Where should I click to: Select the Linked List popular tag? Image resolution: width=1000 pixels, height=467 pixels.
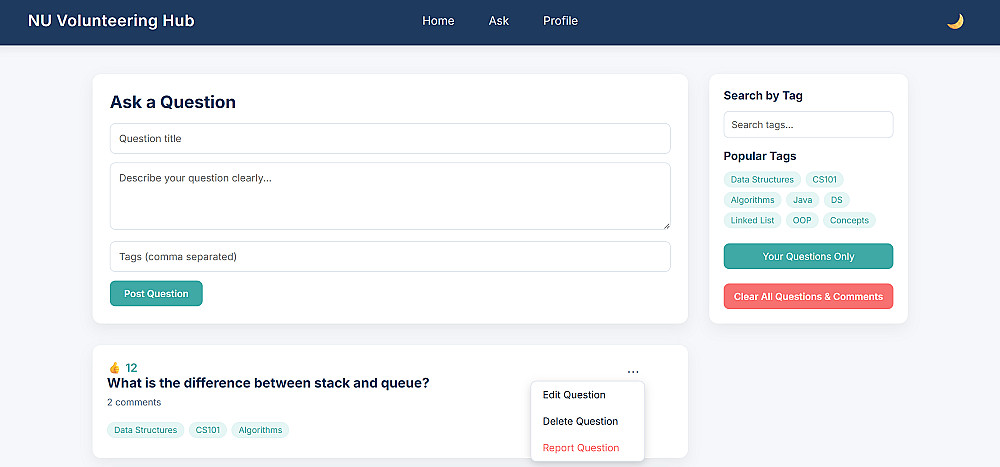pyautogui.click(x=752, y=220)
